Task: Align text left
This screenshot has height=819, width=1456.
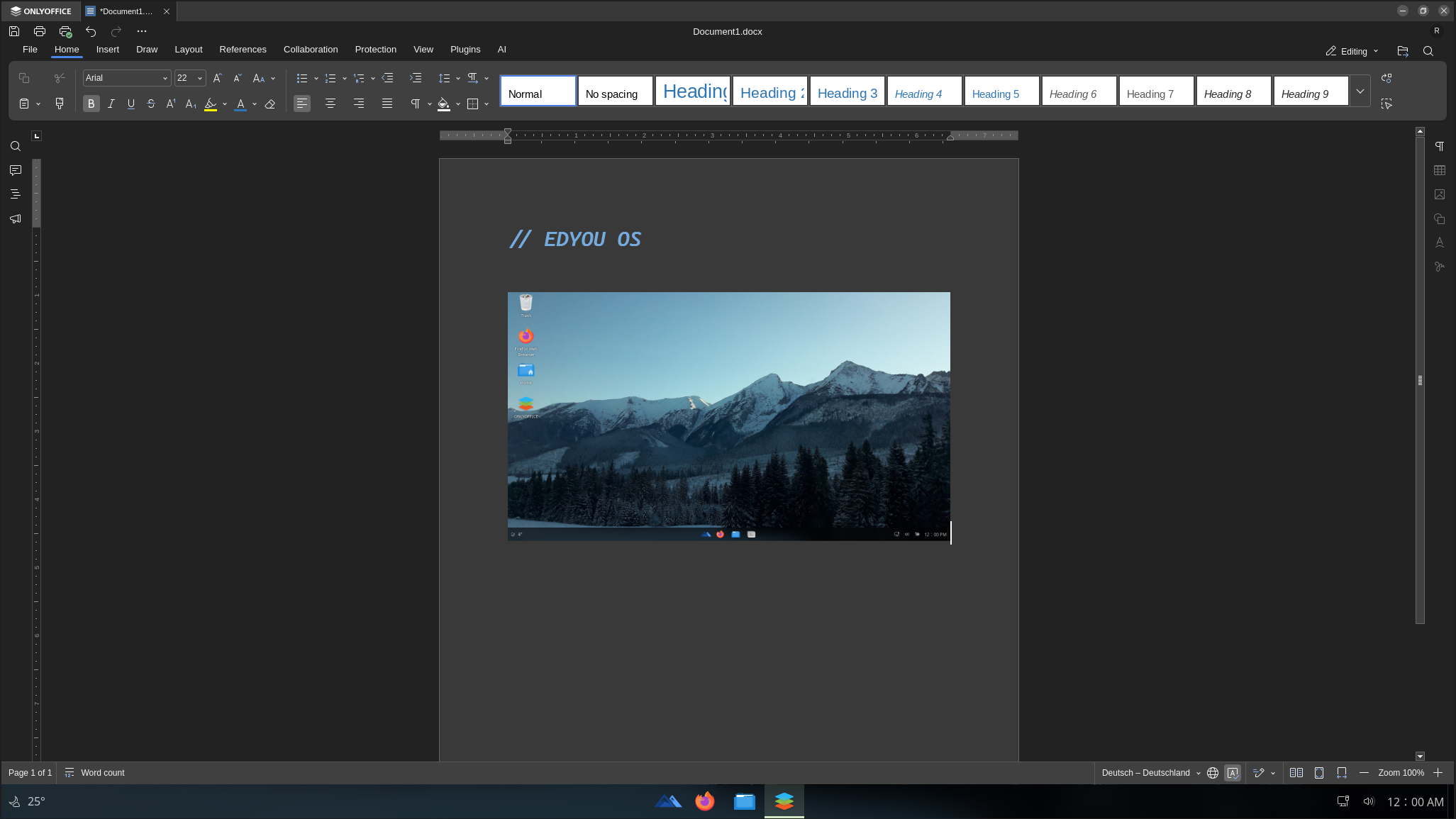Action: [302, 104]
